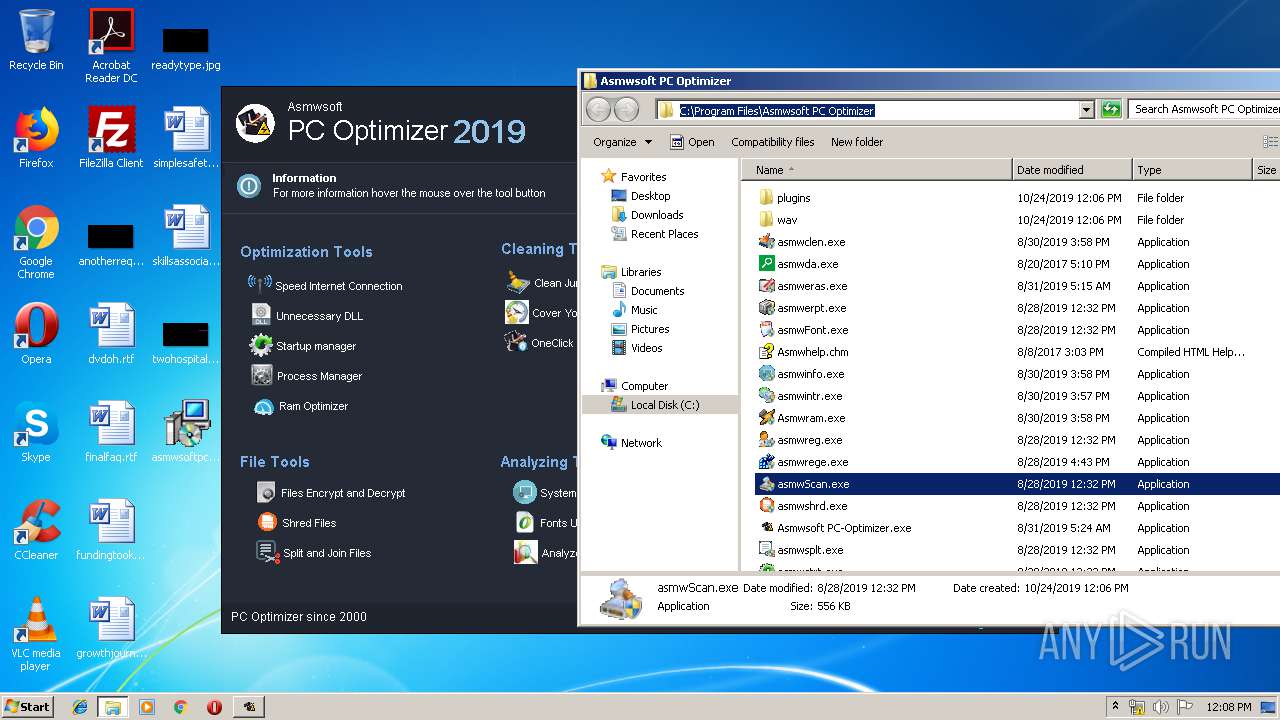Click the wav folder

787,220
